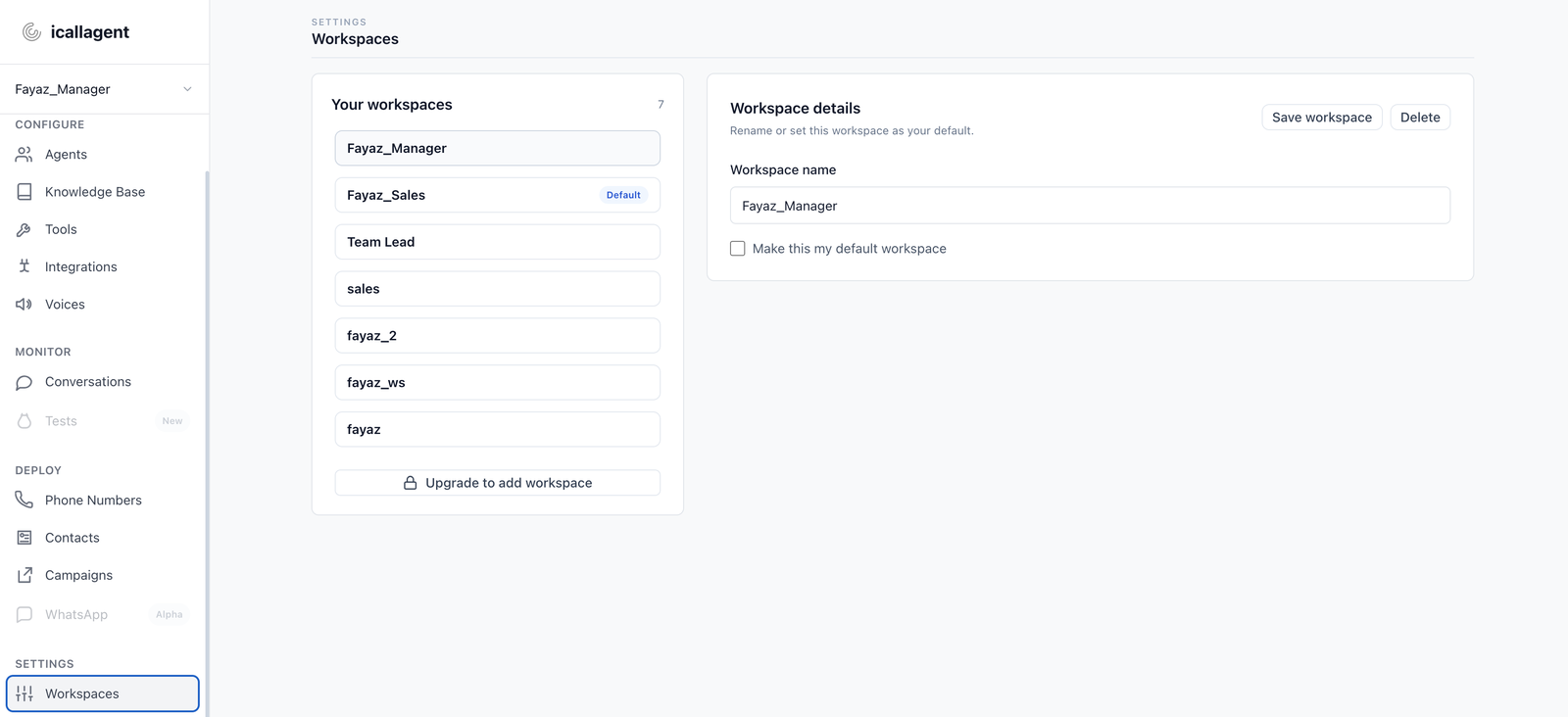The width and height of the screenshot is (1568, 717).
Task: Go to Knowledge Base section
Action: pyautogui.click(x=95, y=192)
